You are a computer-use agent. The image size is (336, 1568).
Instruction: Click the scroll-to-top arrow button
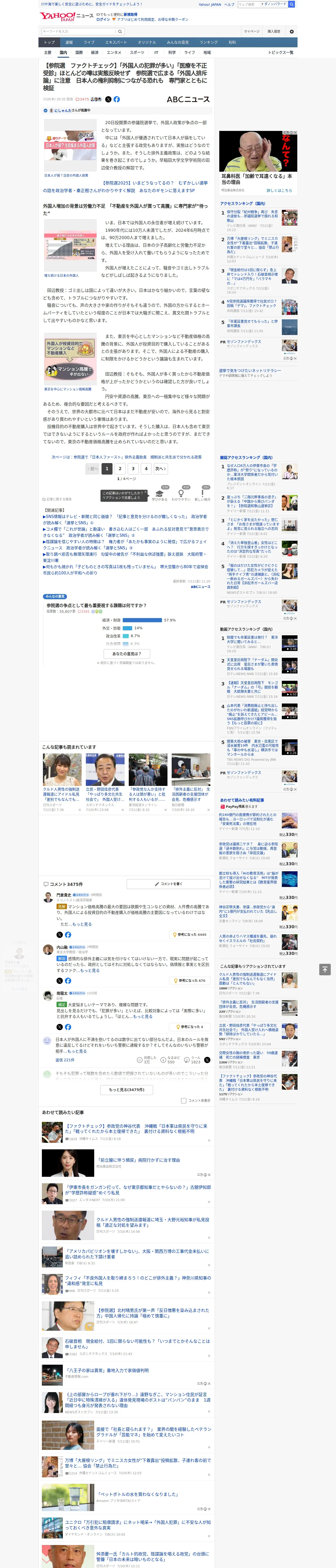tap(325, 969)
